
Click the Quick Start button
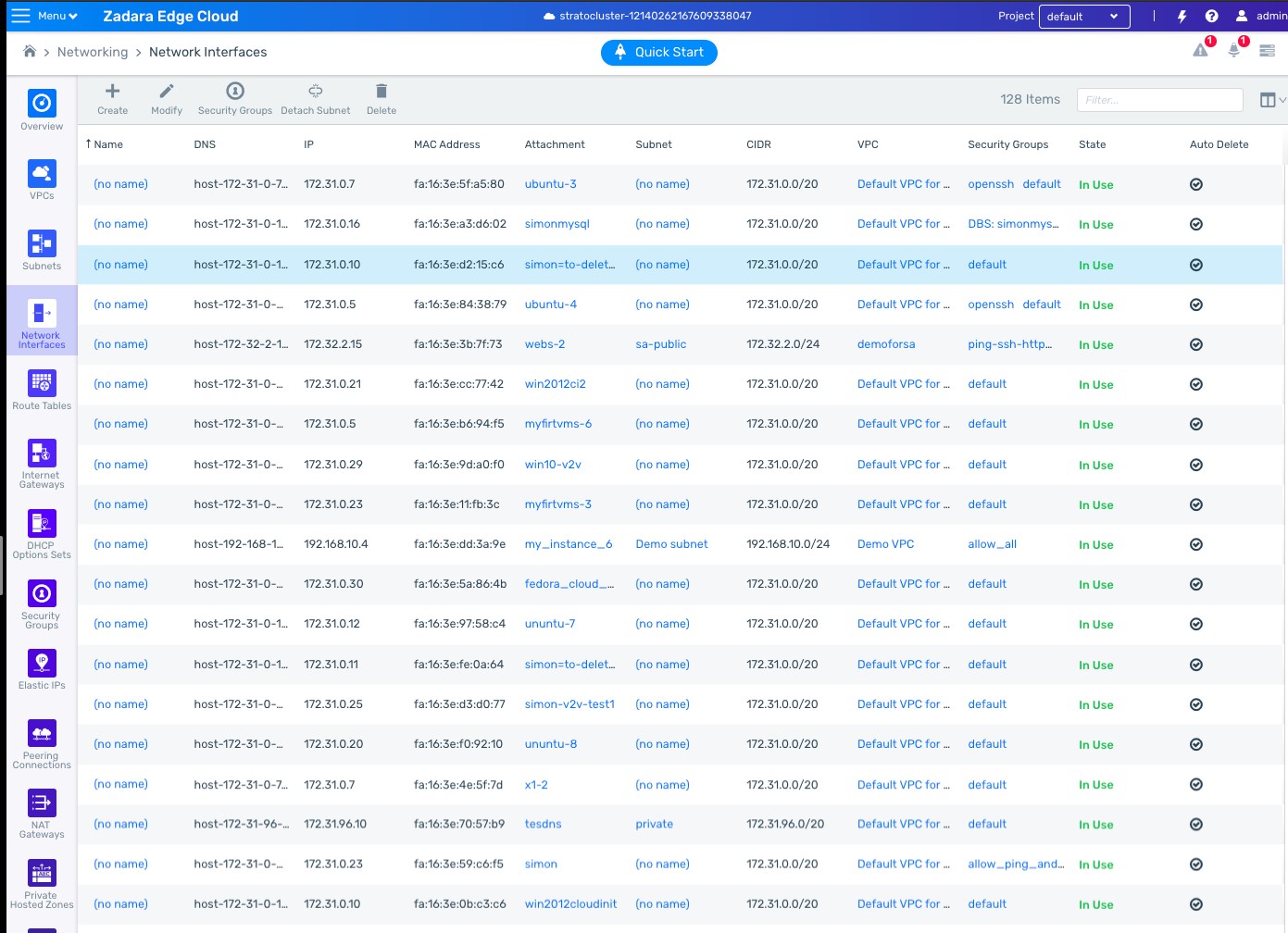tap(659, 53)
